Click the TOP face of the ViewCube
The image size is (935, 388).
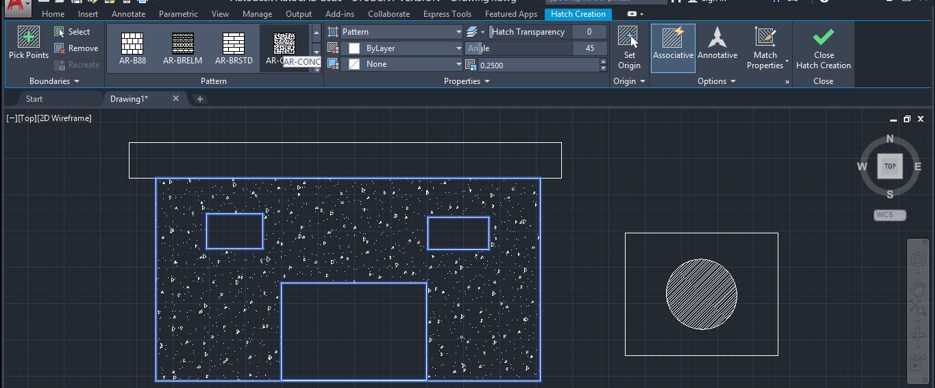pos(890,166)
